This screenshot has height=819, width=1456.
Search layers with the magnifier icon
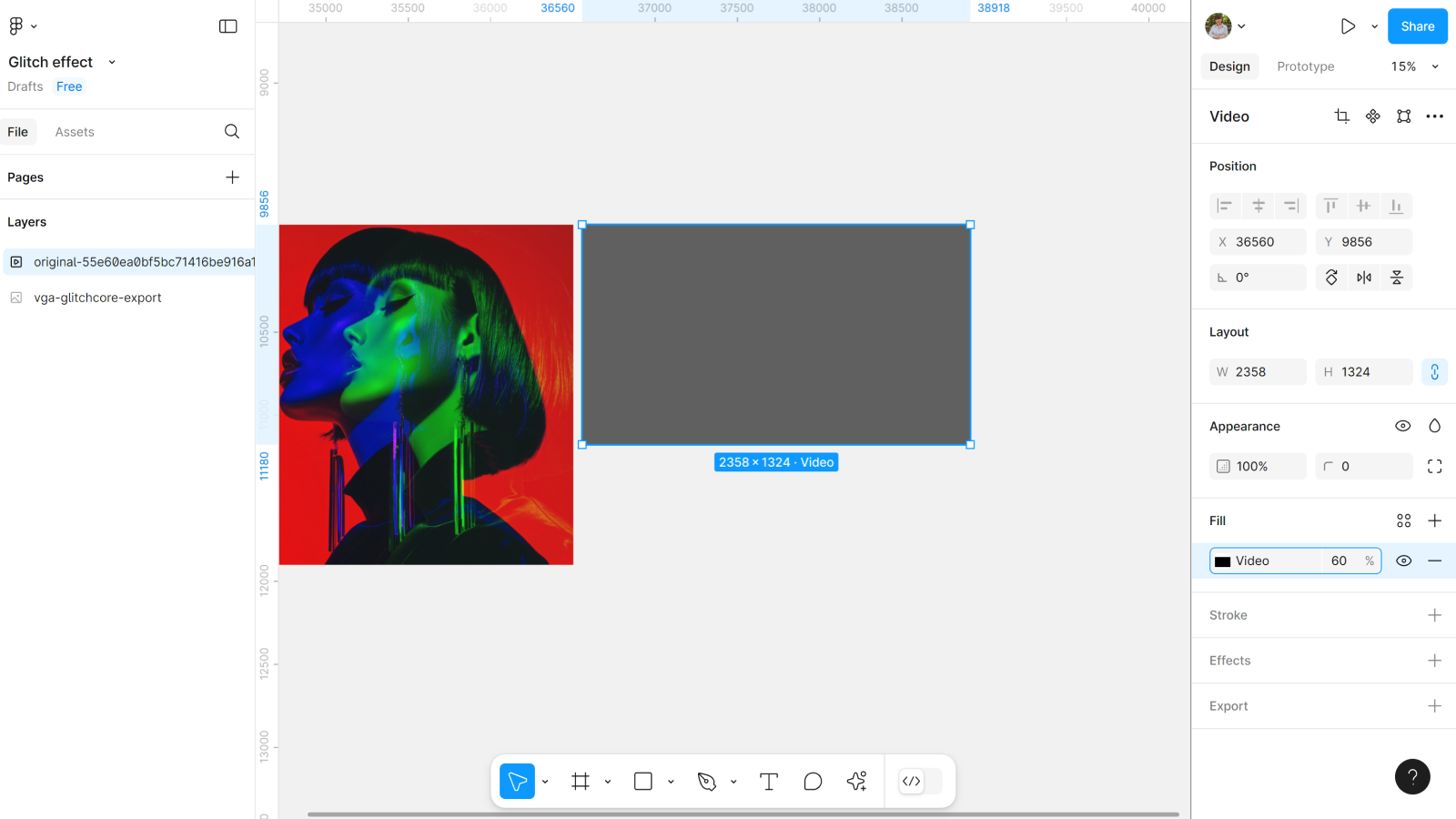click(232, 132)
